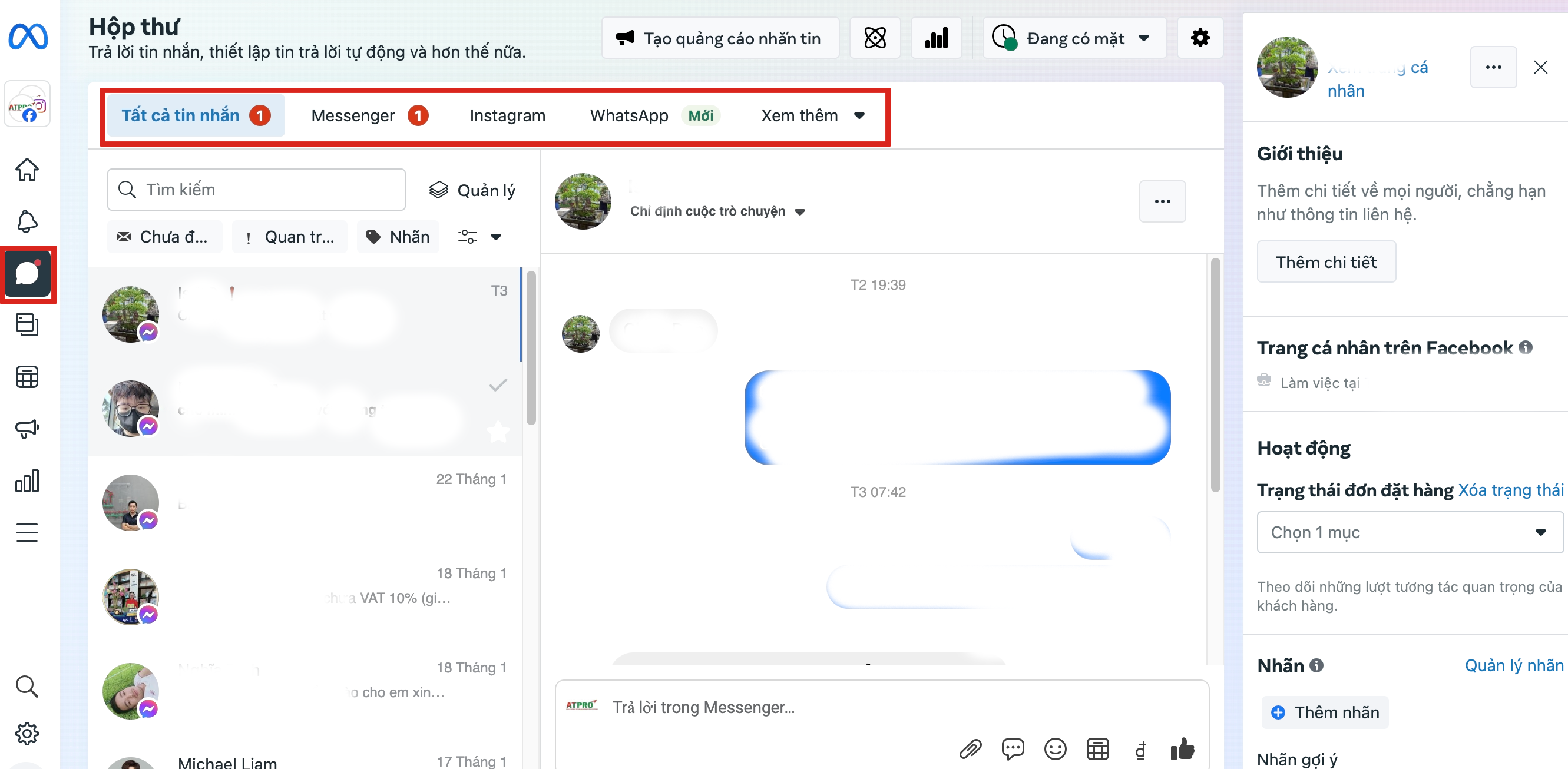Switch to the WhatsApp tab
Image resolution: width=1568 pixels, height=769 pixels.
[x=655, y=115]
